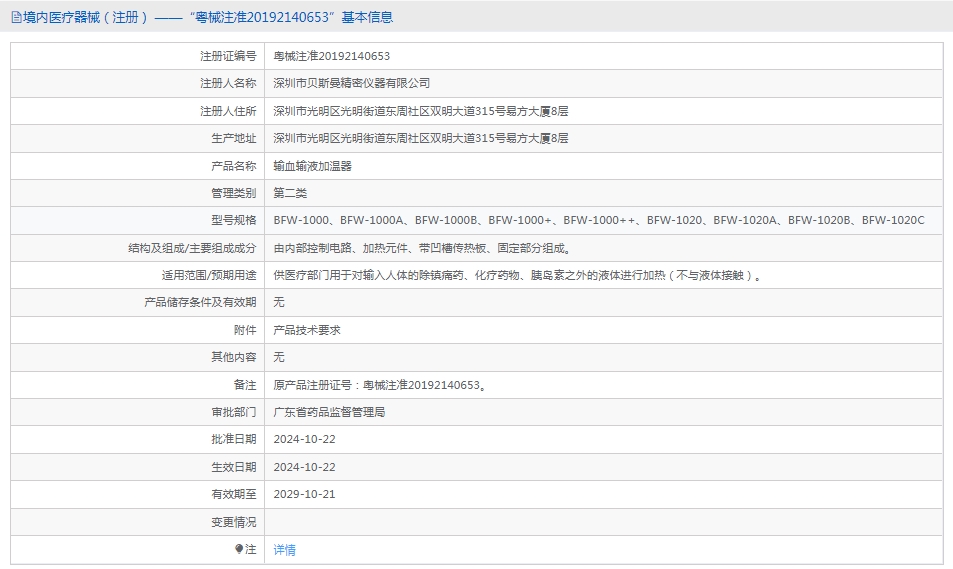Click the document icon before 境内医疗器械 title
The width and height of the screenshot is (953, 569).
16,17
